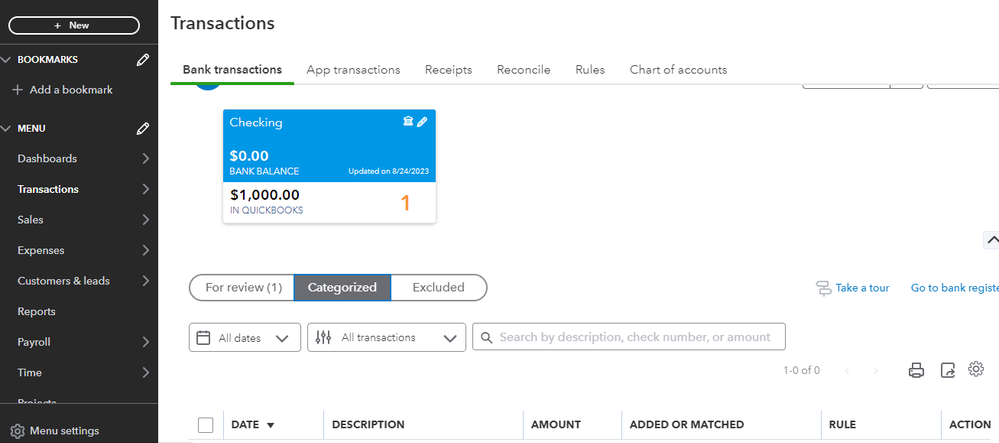The height and width of the screenshot is (443, 999).
Task: Click the pencil edit icon on Checking card
Action: [x=422, y=122]
